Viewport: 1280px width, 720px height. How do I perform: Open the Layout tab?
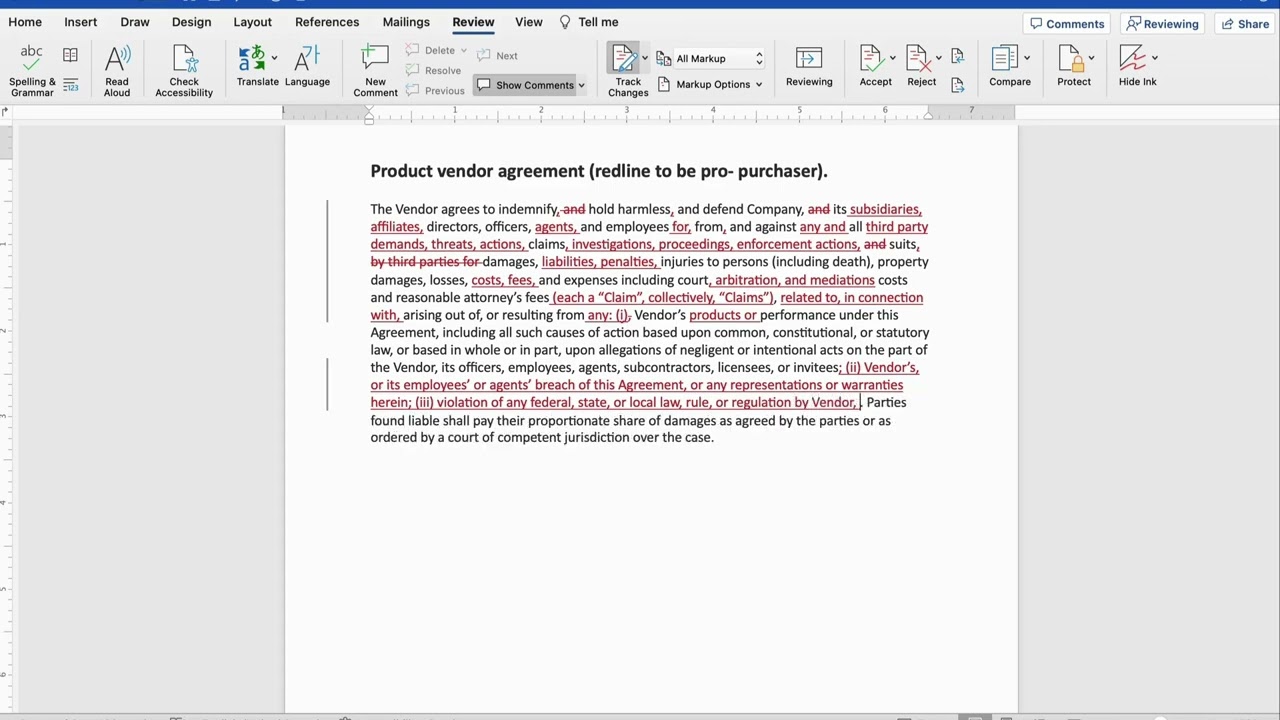[x=252, y=22]
